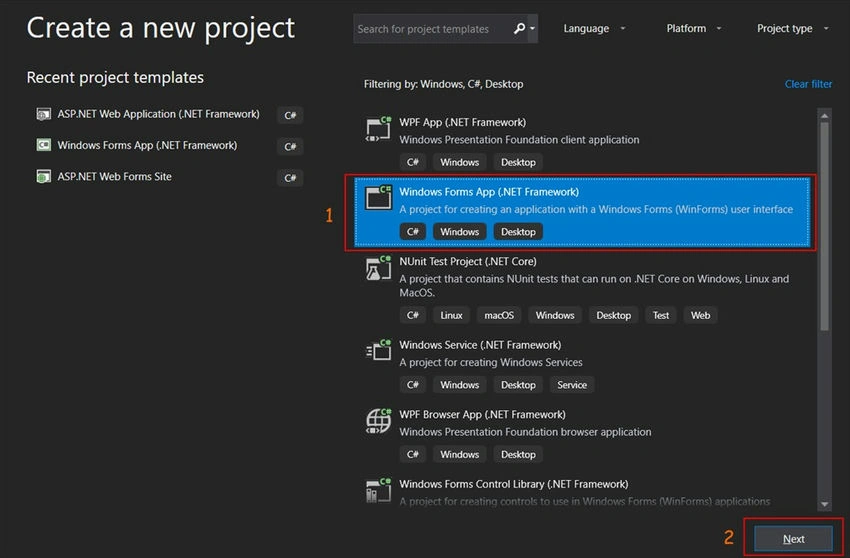Select Windows Forms App (.NET Framework) in template list
The image size is (850, 558).
[x=582, y=212]
